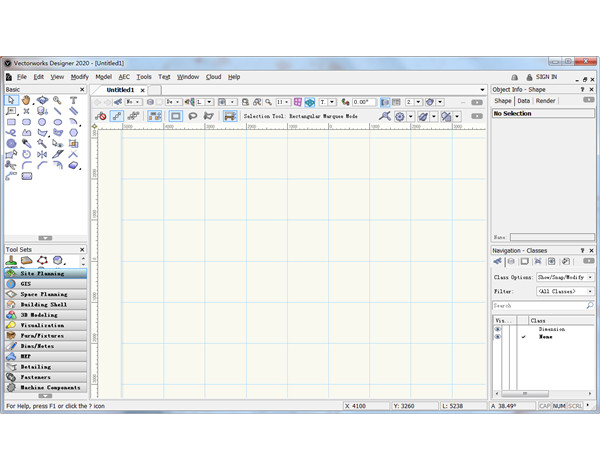The width and height of the screenshot is (601, 466).
Task: Select the Fillet tool
Action: point(26,165)
